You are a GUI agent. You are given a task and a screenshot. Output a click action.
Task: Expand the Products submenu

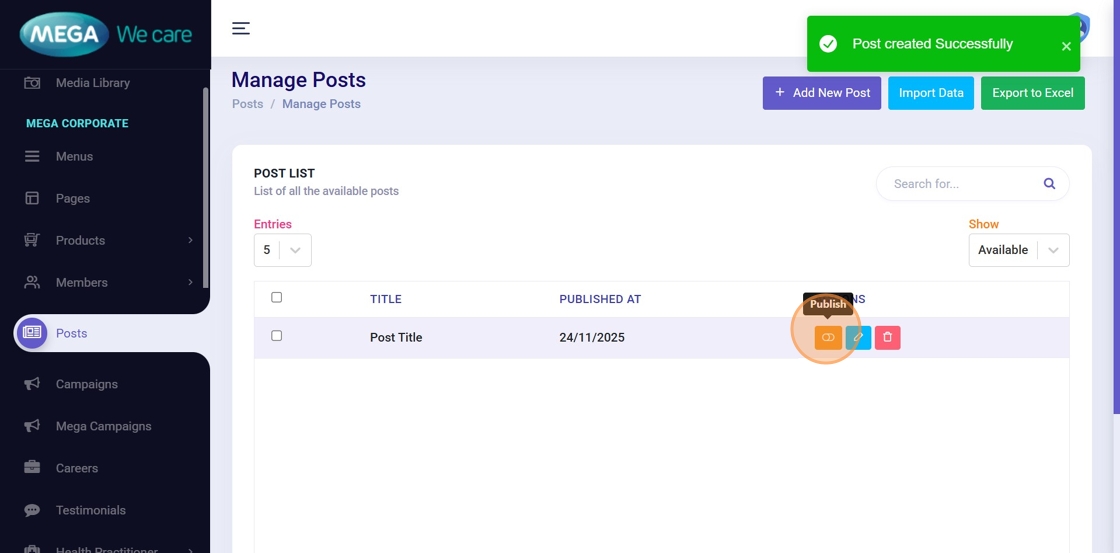190,240
